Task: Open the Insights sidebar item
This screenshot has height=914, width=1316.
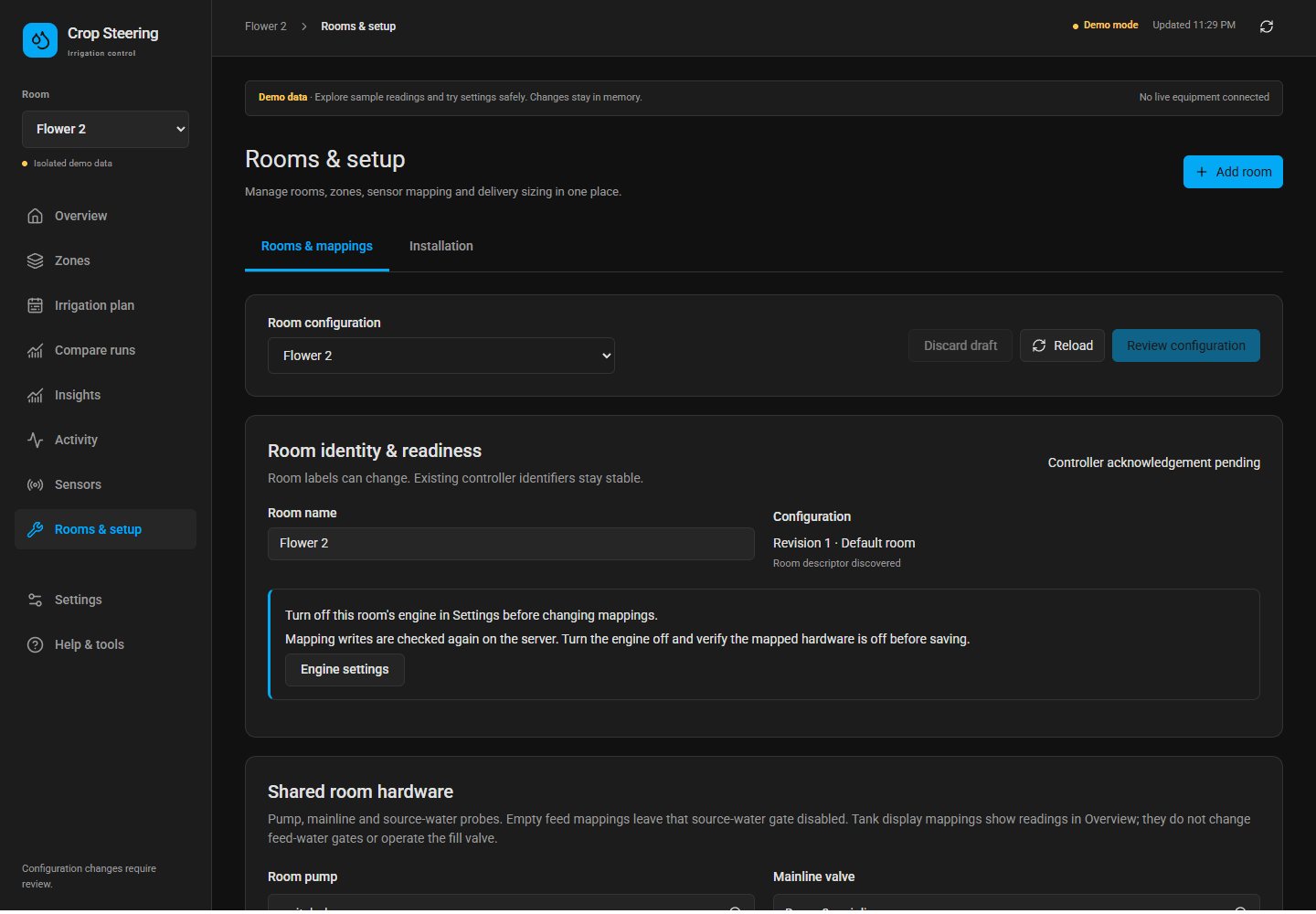Action: [105, 395]
